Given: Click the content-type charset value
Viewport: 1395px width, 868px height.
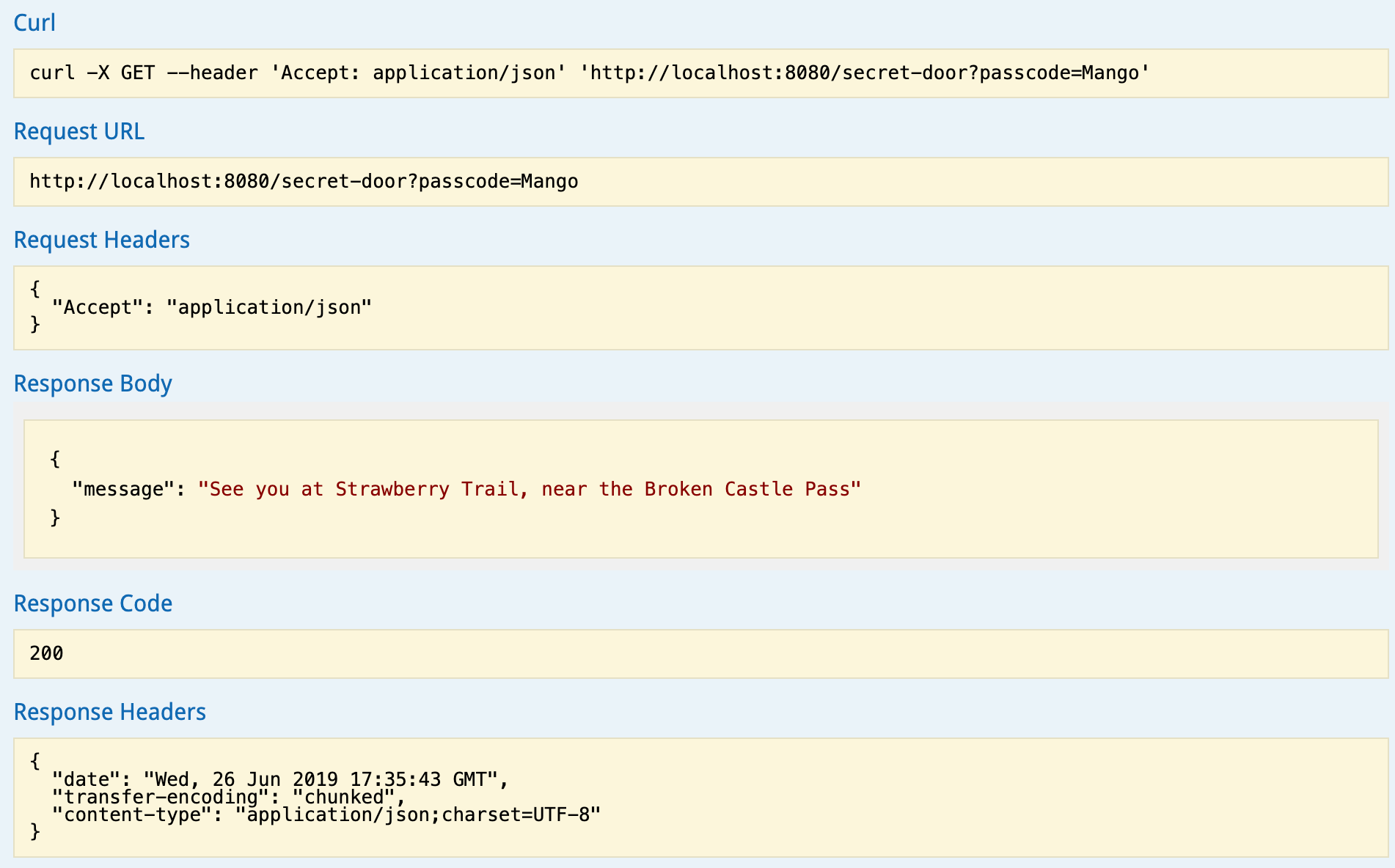Looking at the screenshot, I should [418, 814].
